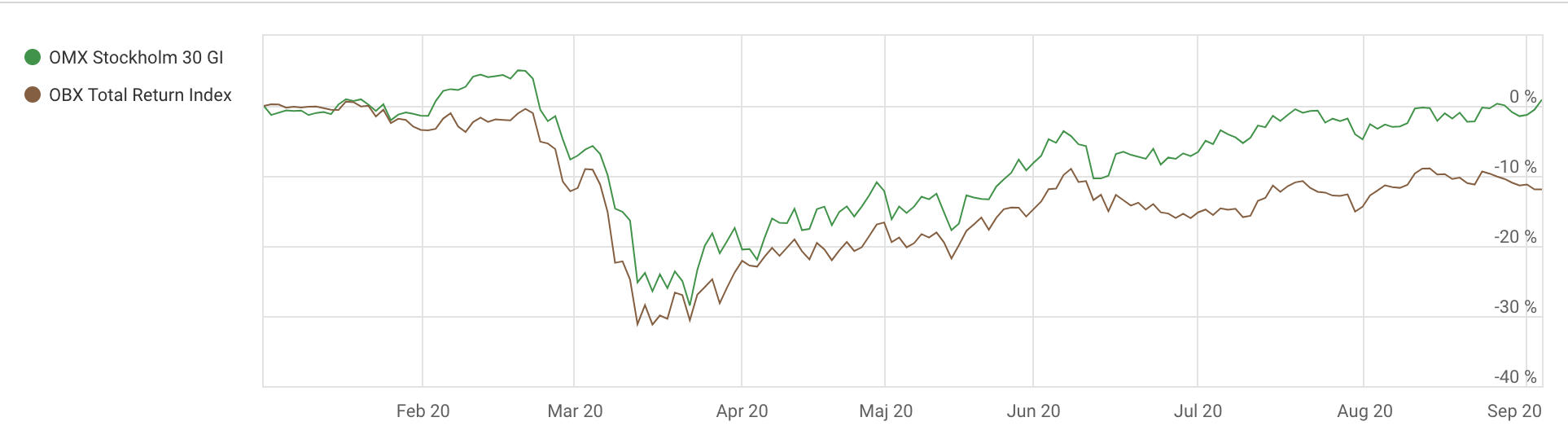Select the -20 % y-axis label

click(x=1515, y=237)
